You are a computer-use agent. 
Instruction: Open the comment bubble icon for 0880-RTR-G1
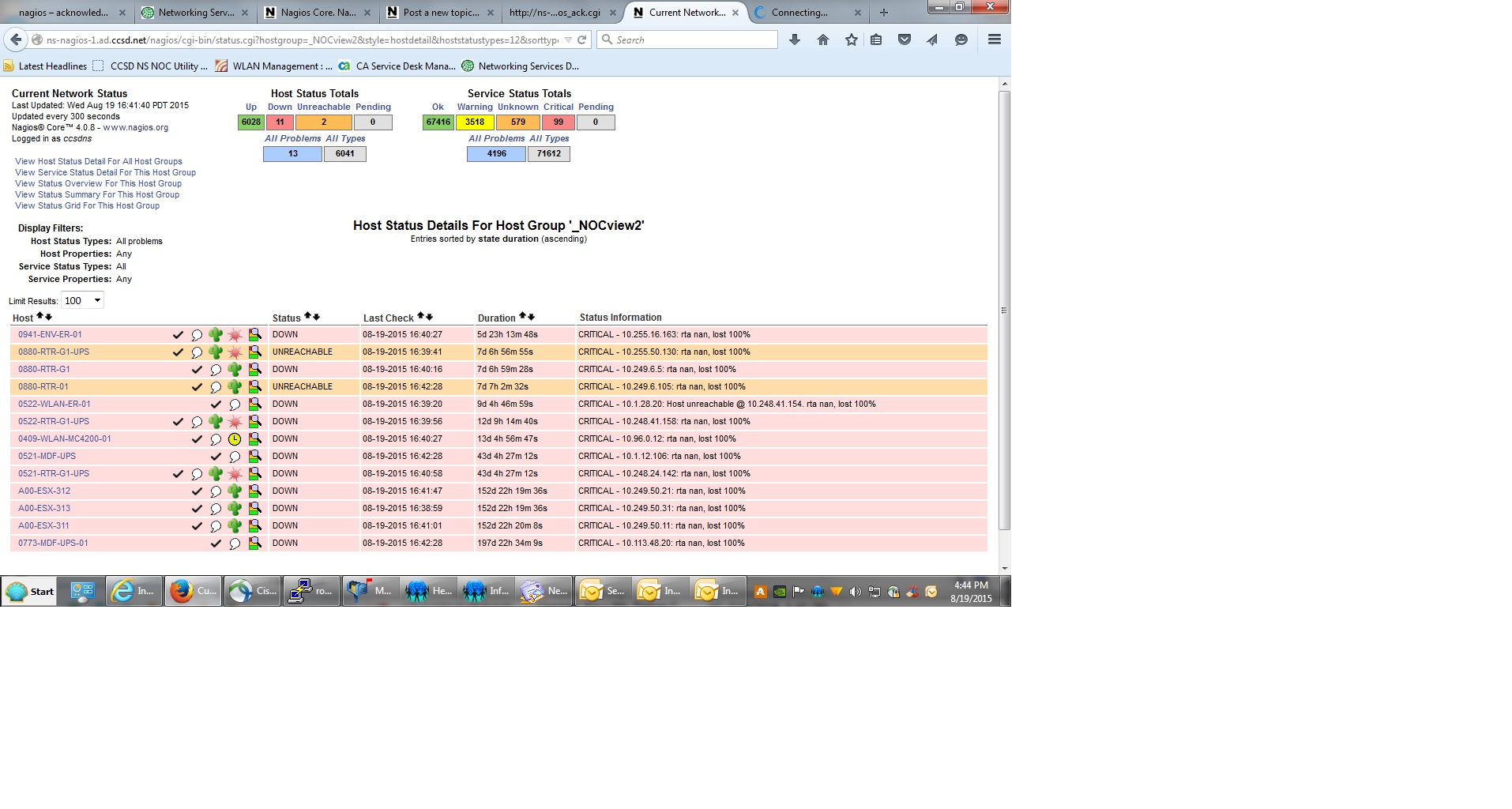tap(216, 370)
